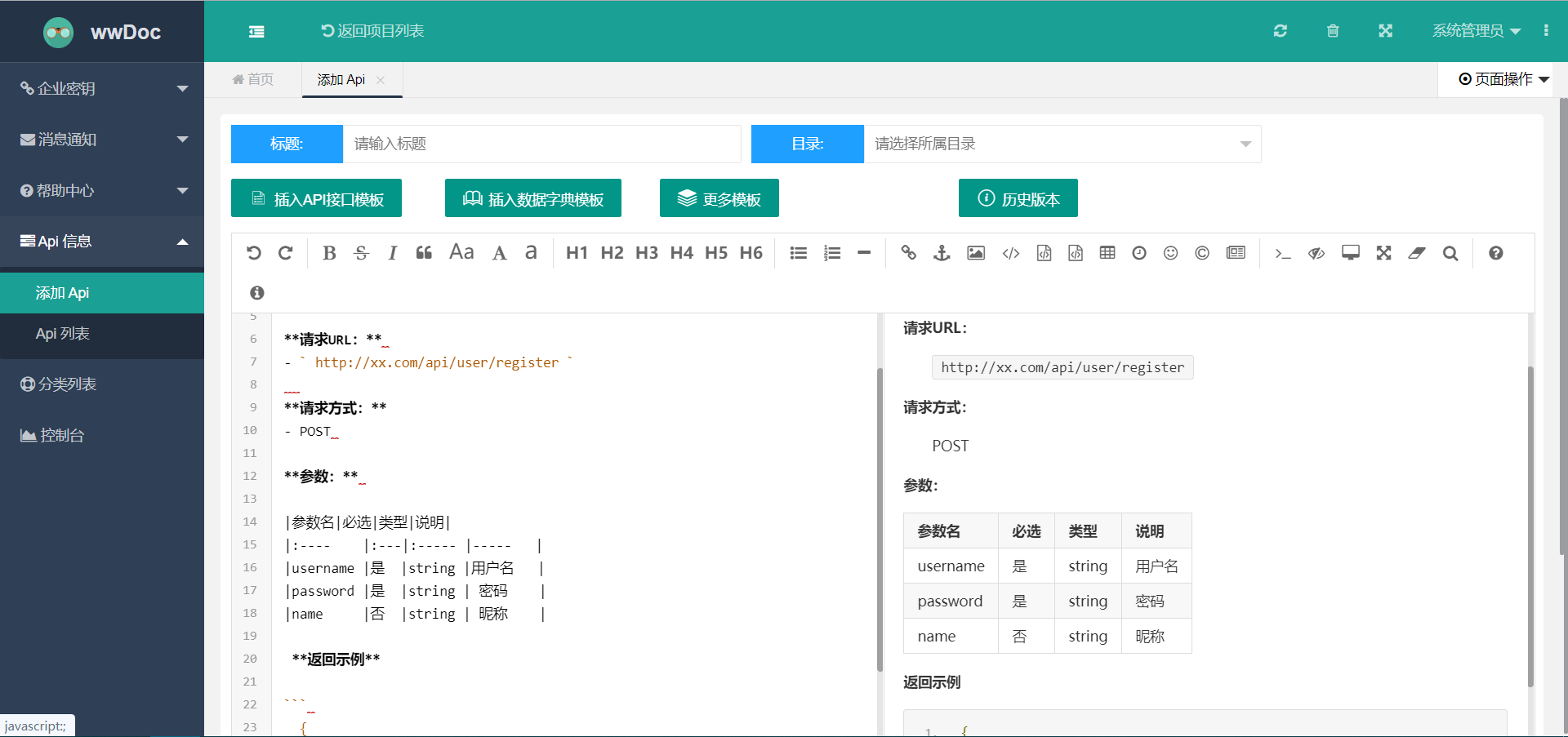1568x737 pixels.
Task: Collapse Api 信息 sidebar menu
Action: [x=102, y=241]
